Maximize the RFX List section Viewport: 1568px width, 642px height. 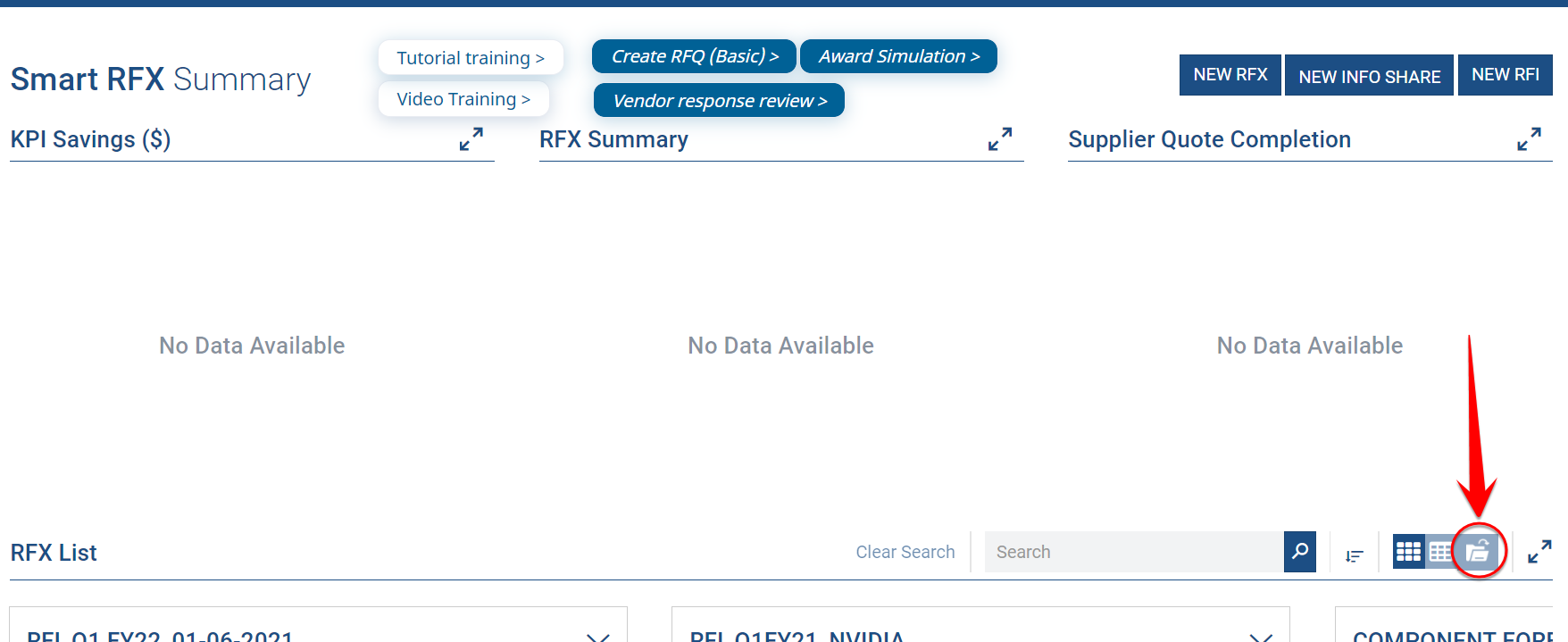pos(1539,552)
